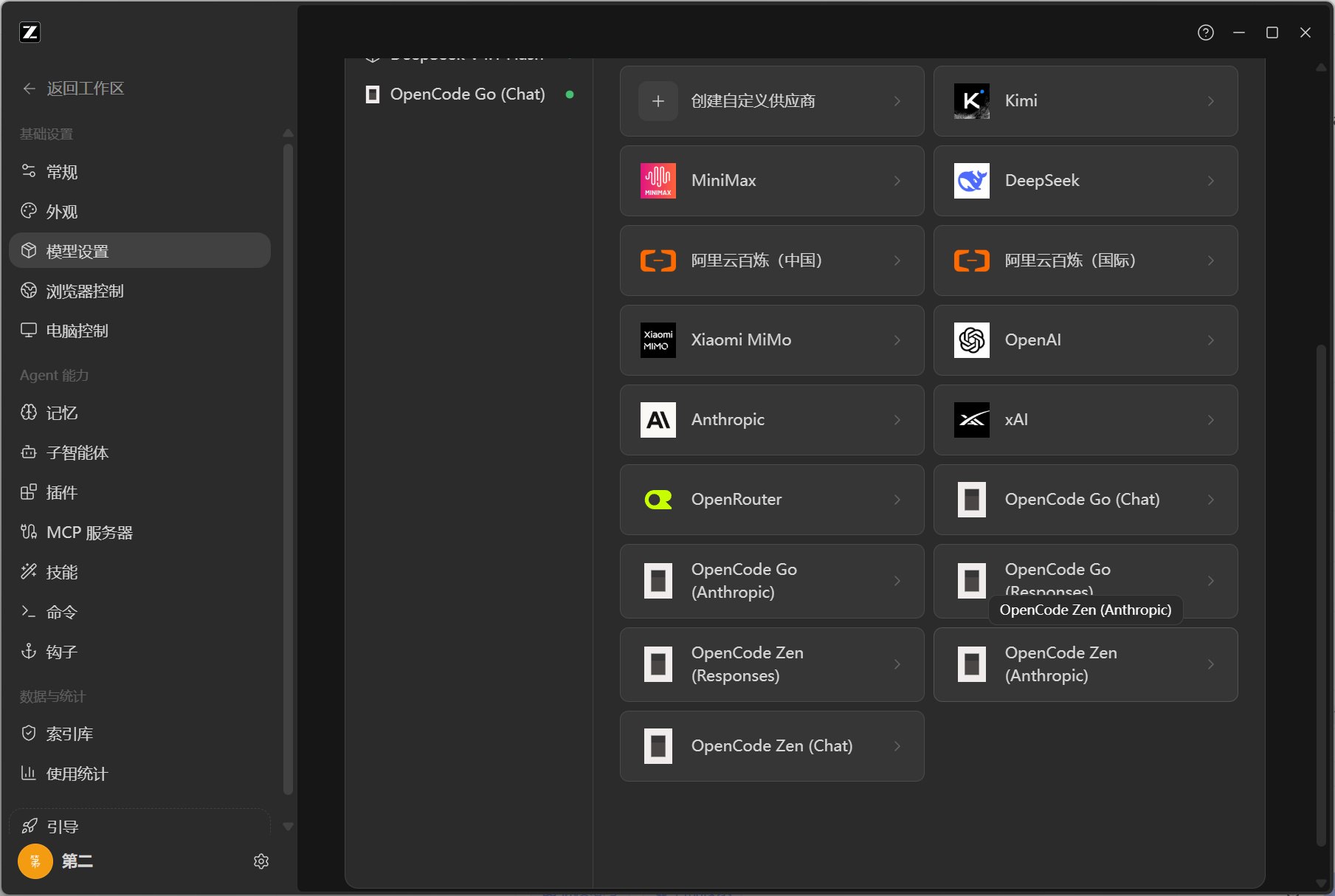Image resolution: width=1335 pixels, height=896 pixels.
Task: Select the OpenCode Go (Anthropic) provider
Action: (772, 581)
